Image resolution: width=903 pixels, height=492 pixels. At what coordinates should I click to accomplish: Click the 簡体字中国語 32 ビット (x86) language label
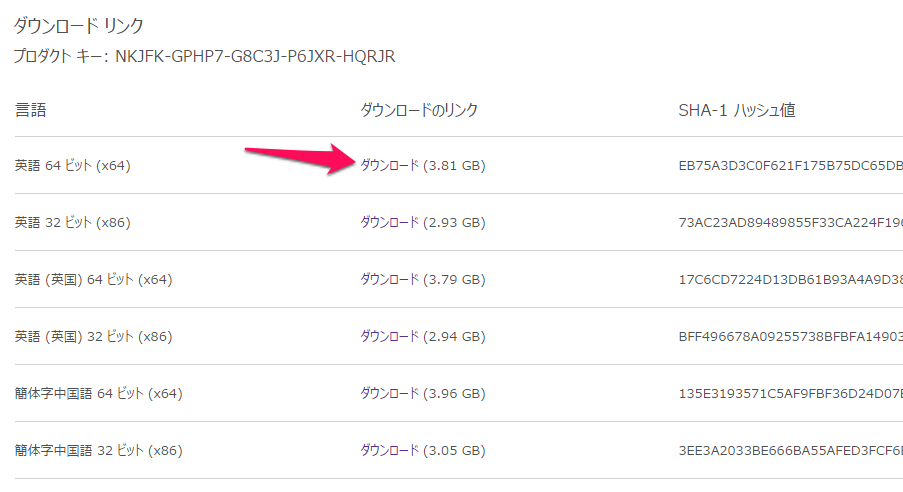[x=98, y=451]
